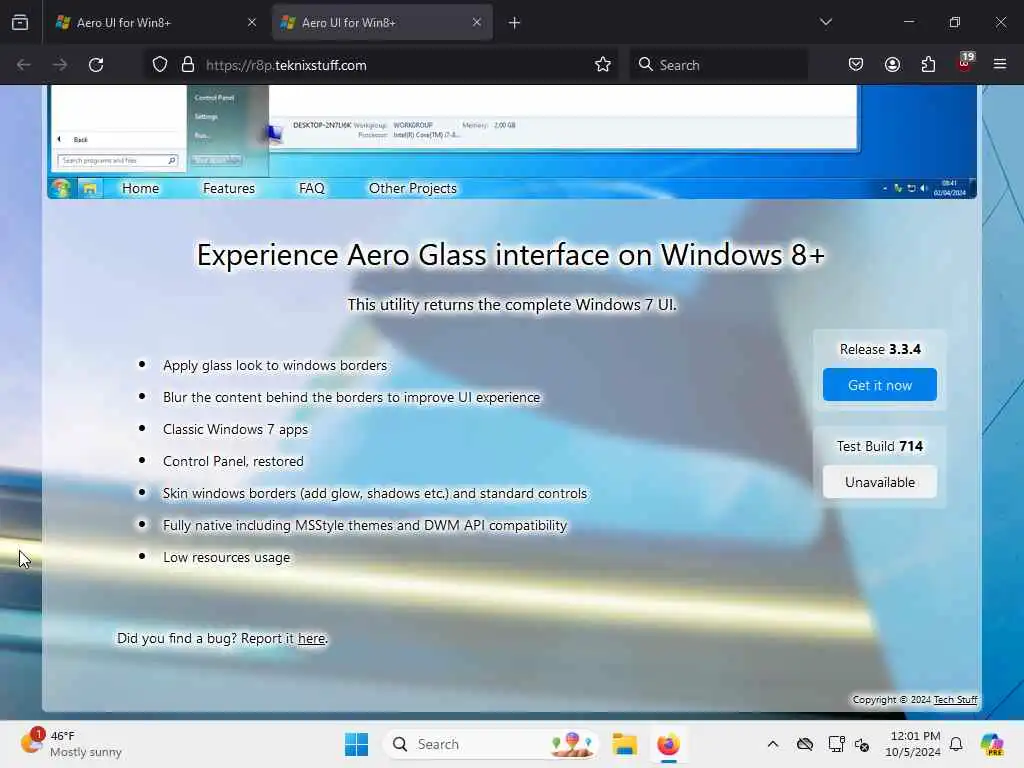This screenshot has width=1024, height=768.
Task: Open tracking protection shield info
Action: pyautogui.click(x=160, y=65)
